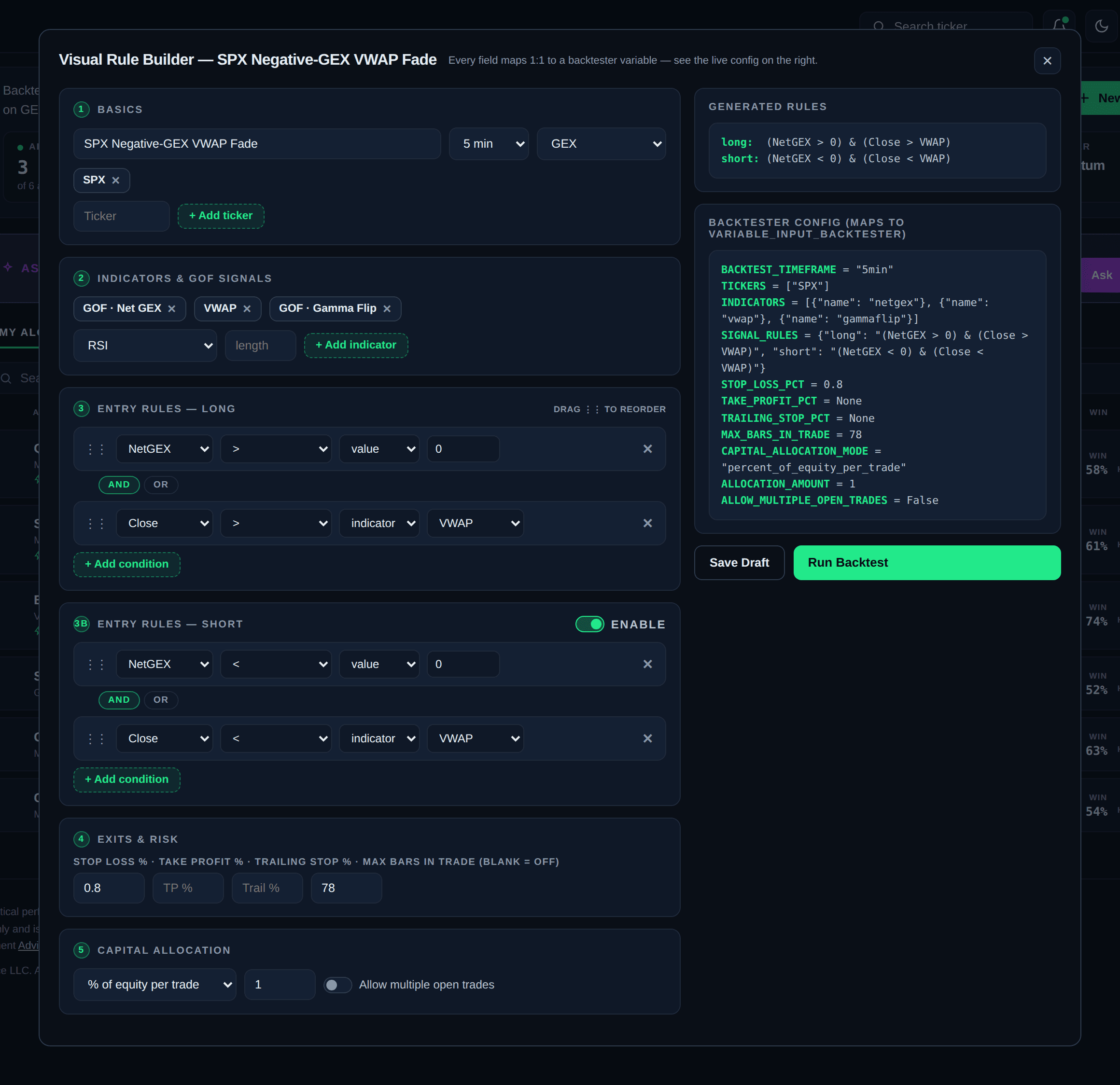
Task: Click the Ticker input field
Action: (121, 216)
